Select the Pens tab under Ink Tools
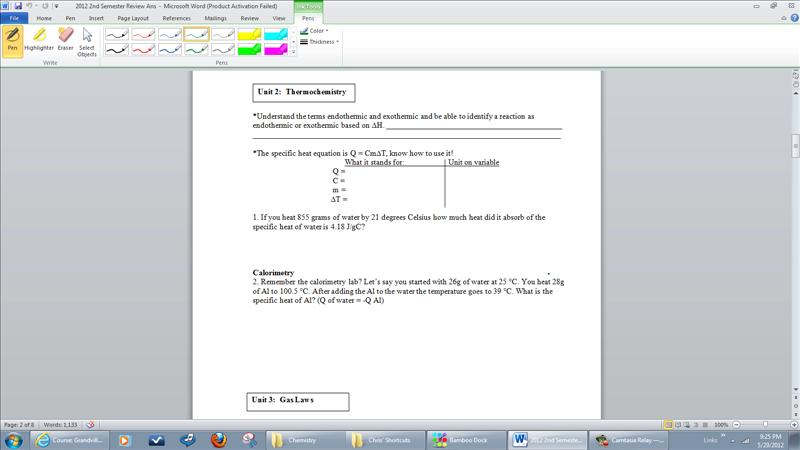 tap(308, 18)
